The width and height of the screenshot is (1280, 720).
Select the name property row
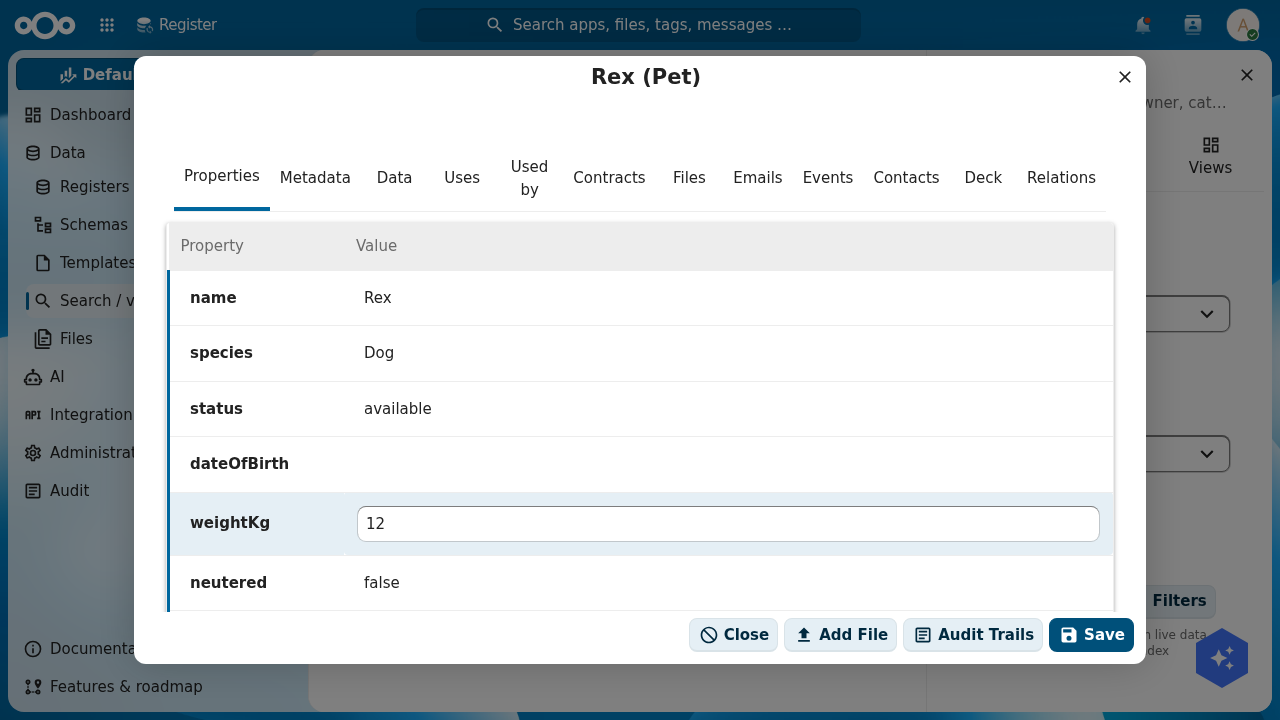tap(640, 298)
